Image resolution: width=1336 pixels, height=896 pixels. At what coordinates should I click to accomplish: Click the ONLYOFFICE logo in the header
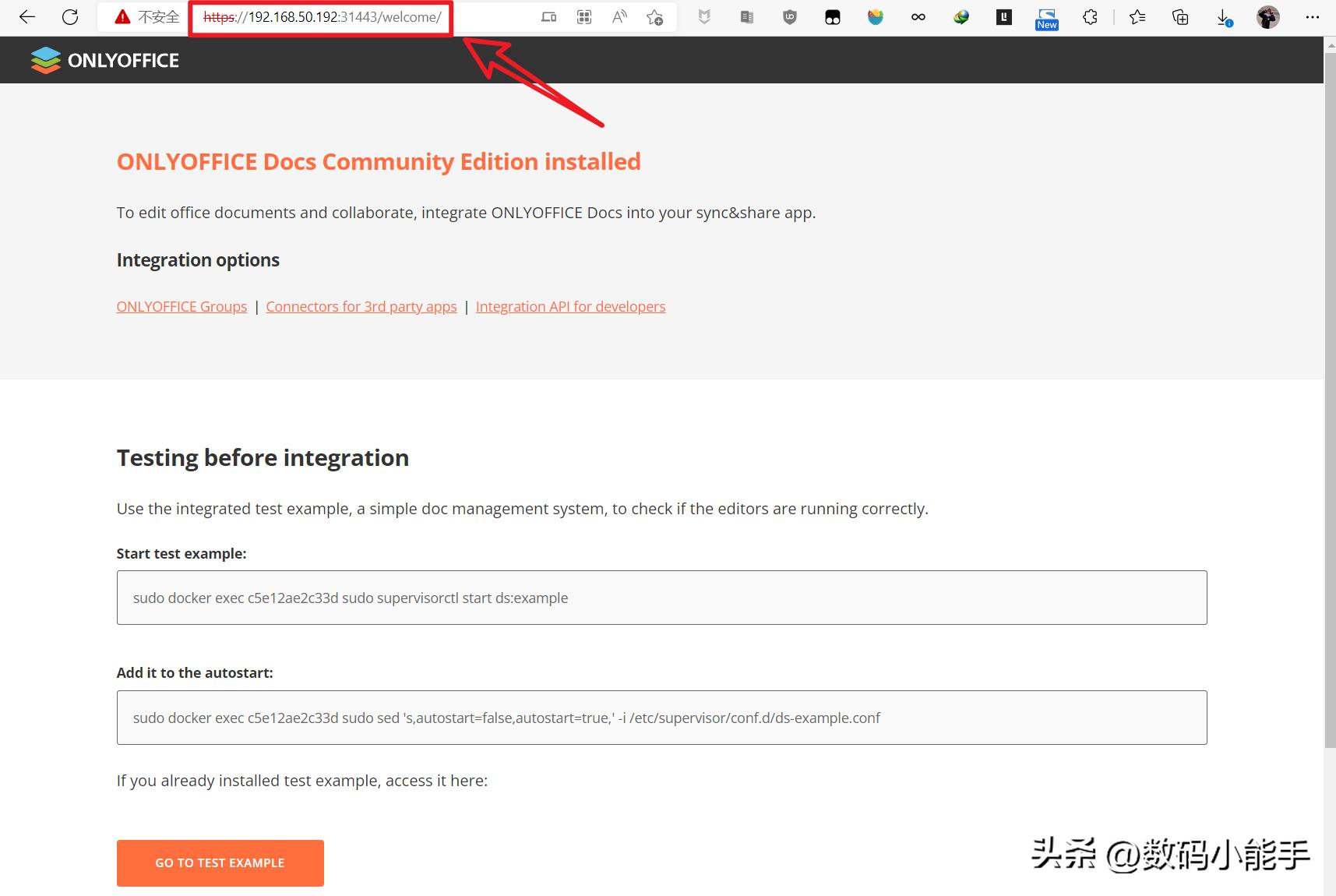point(105,60)
